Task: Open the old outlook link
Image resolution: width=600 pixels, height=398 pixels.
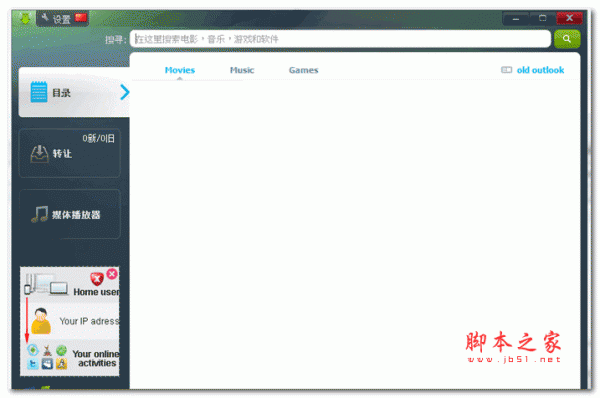Action: 540,70
